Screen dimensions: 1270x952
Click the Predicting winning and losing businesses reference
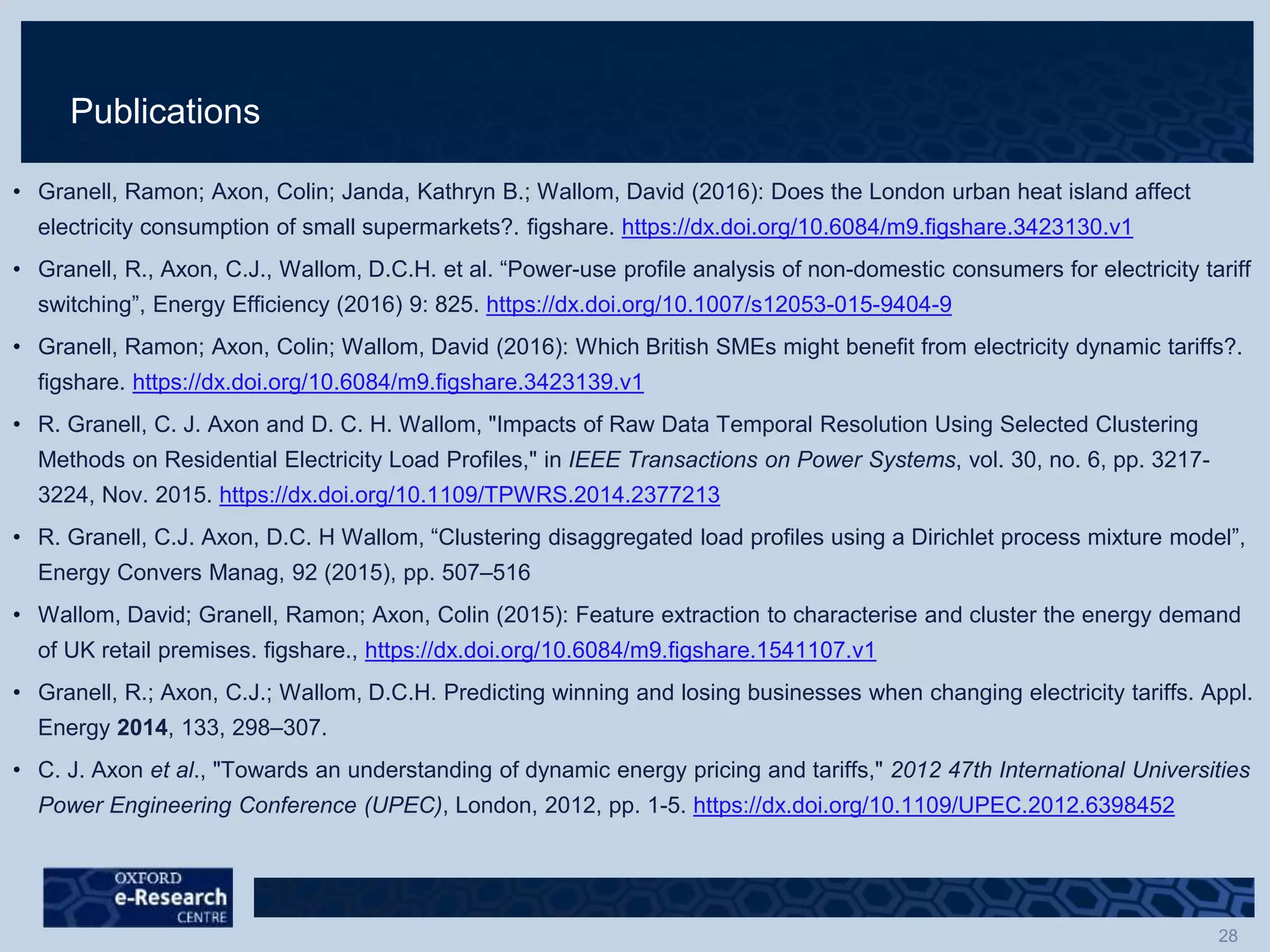pos(646,710)
